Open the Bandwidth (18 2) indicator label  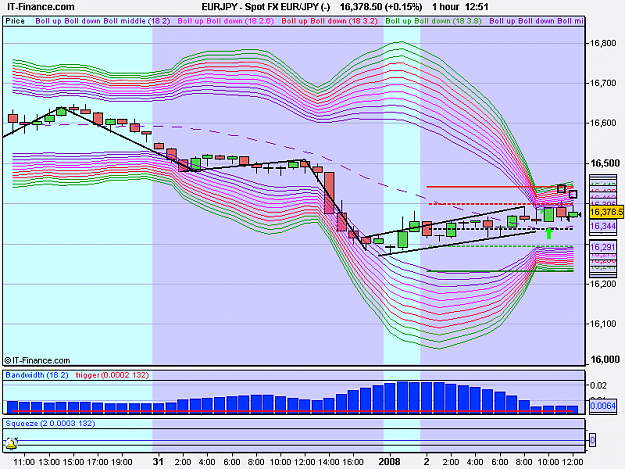tap(37, 375)
